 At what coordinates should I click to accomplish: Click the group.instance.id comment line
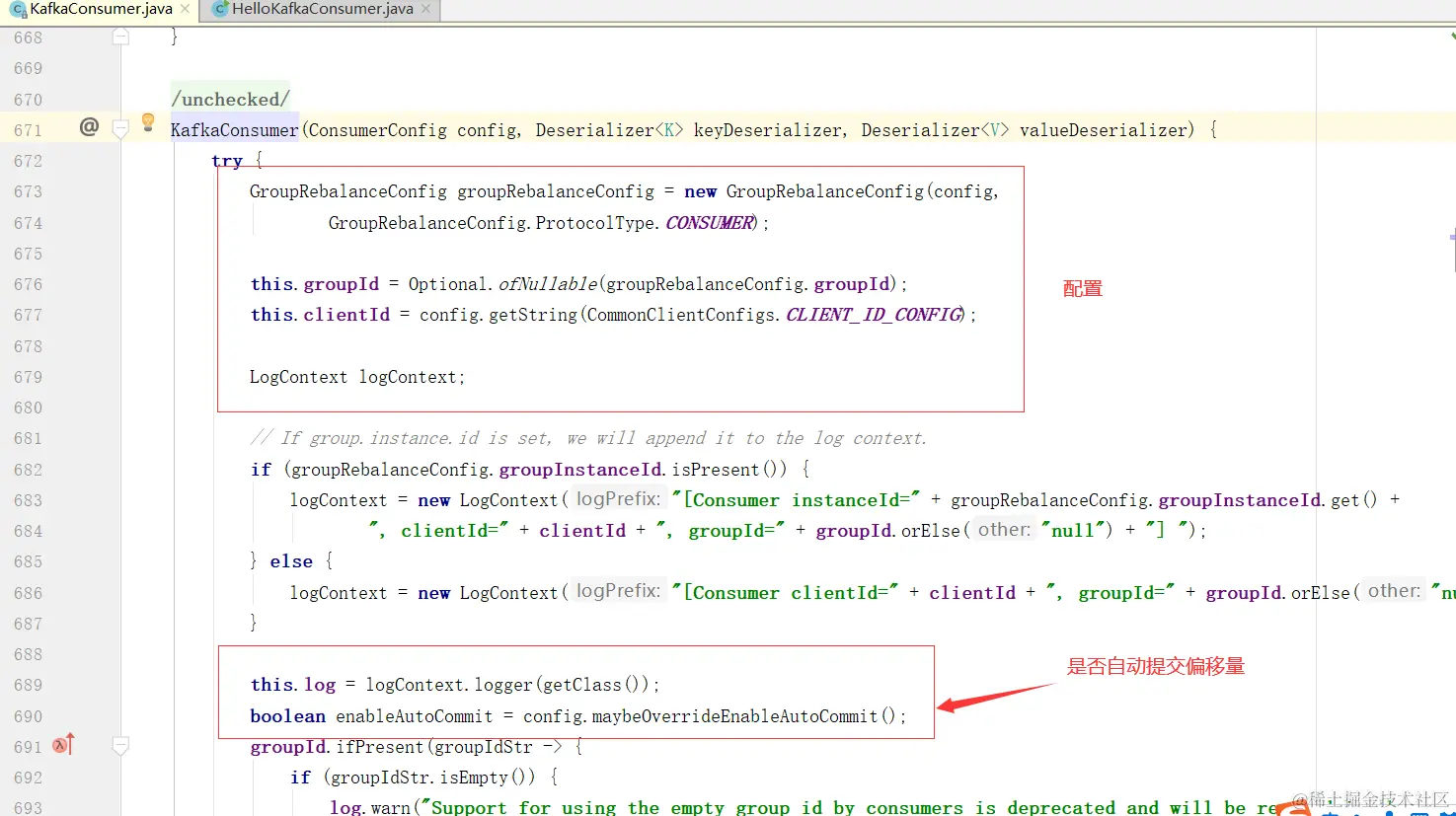[588, 438]
